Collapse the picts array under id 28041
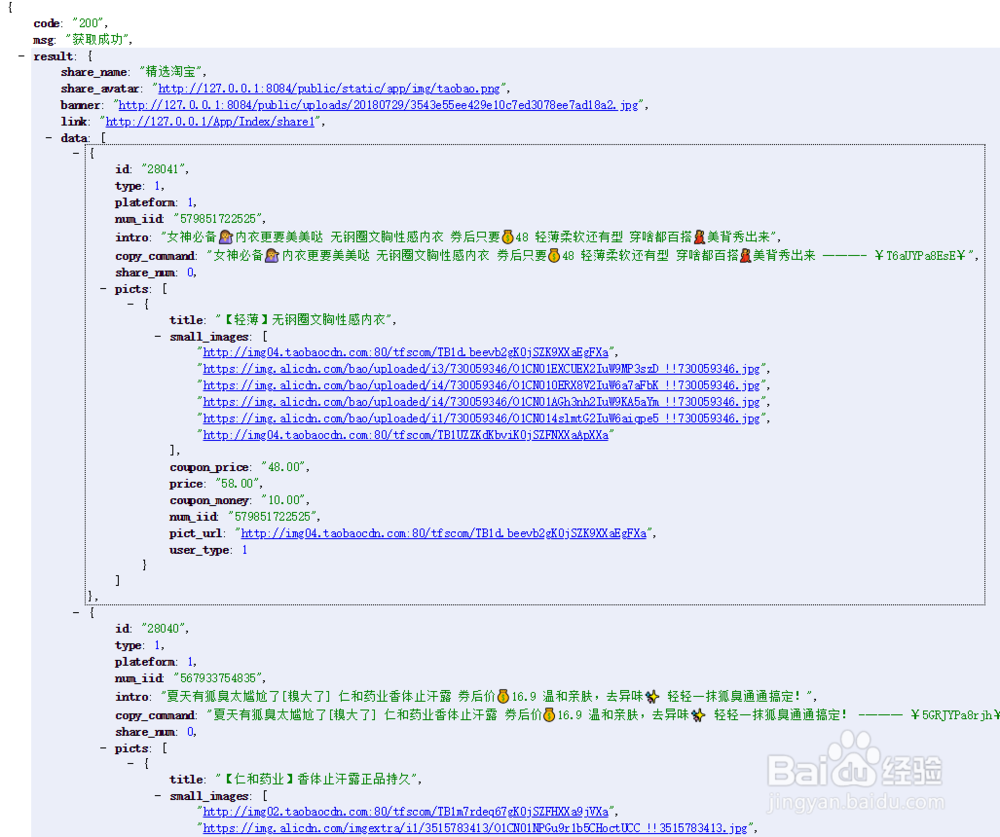The height and width of the screenshot is (837, 1000). pos(103,289)
